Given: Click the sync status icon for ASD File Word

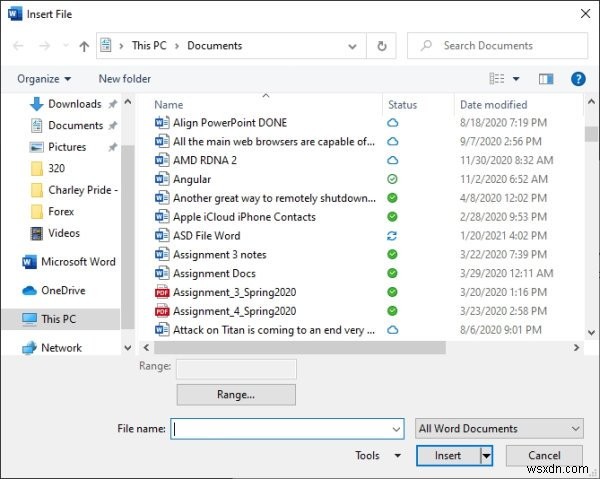Looking at the screenshot, I should [x=392, y=236].
